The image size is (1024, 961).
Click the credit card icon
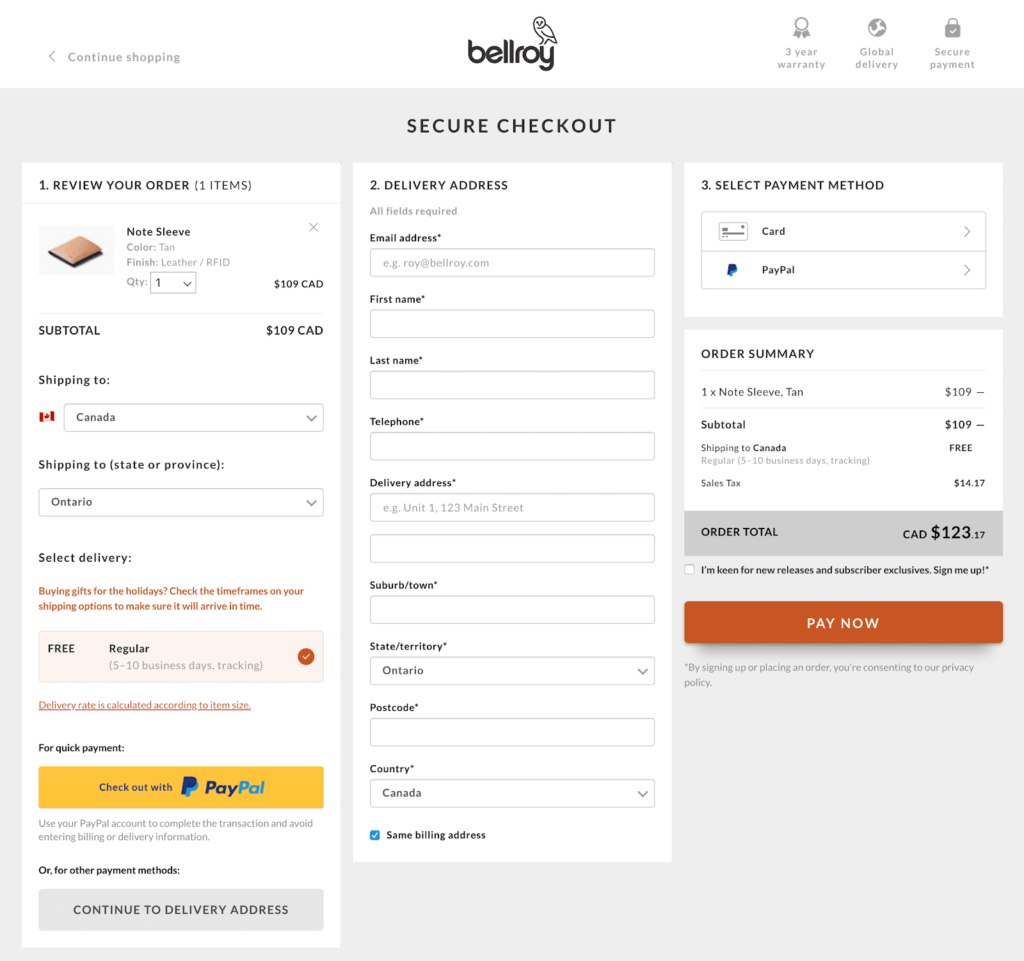tap(733, 231)
